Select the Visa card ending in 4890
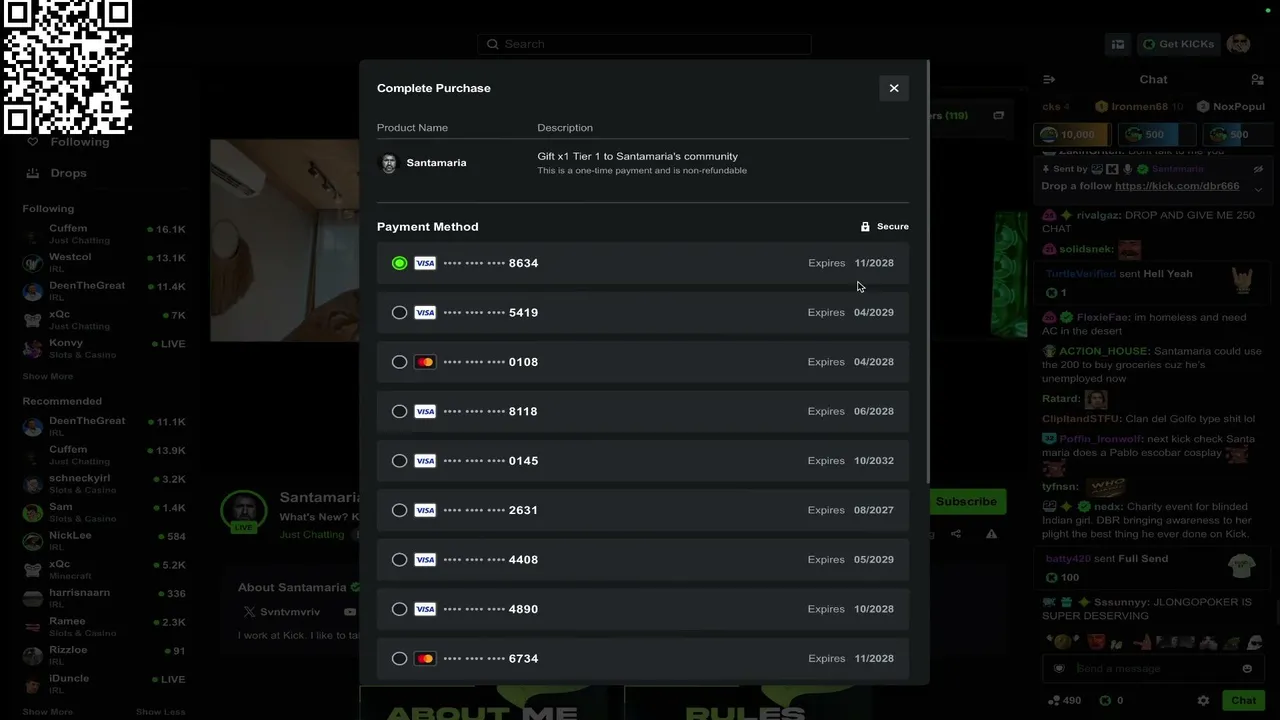This screenshot has width=1280, height=720. point(643,609)
